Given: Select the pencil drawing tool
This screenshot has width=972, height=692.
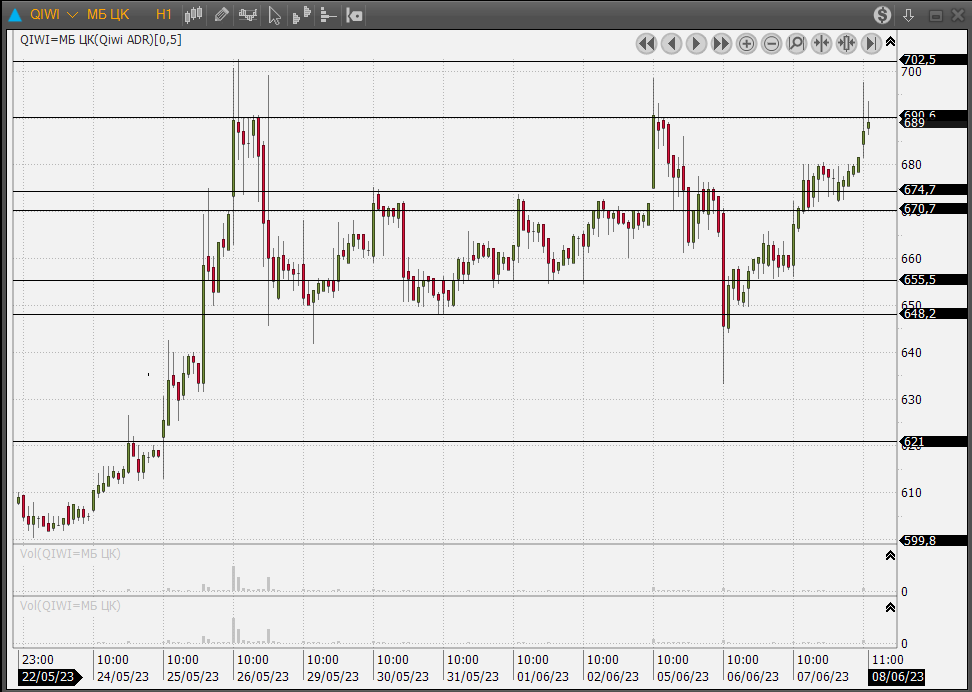Looking at the screenshot, I should tap(222, 15).
